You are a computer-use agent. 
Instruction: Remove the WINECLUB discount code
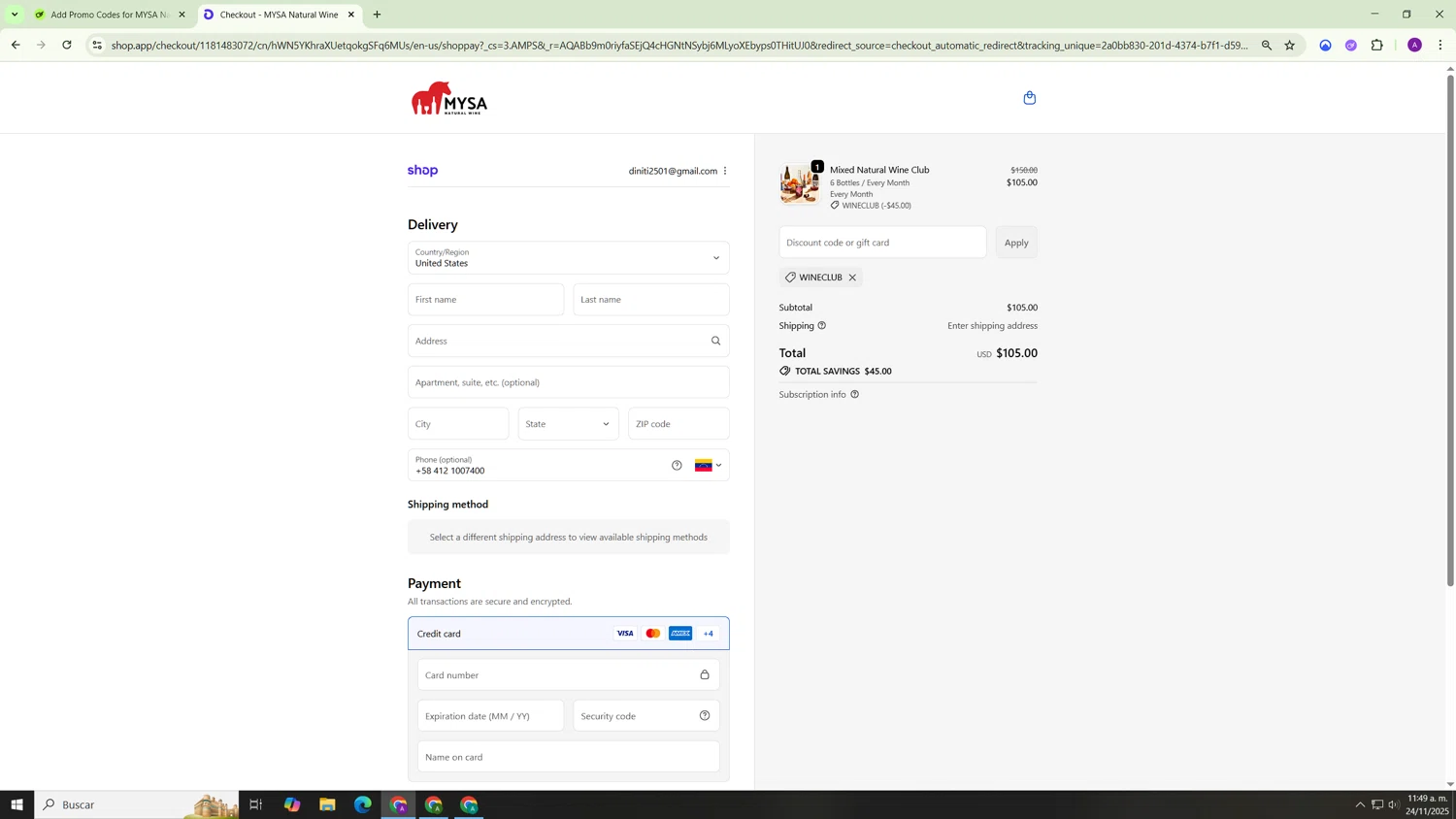click(852, 278)
